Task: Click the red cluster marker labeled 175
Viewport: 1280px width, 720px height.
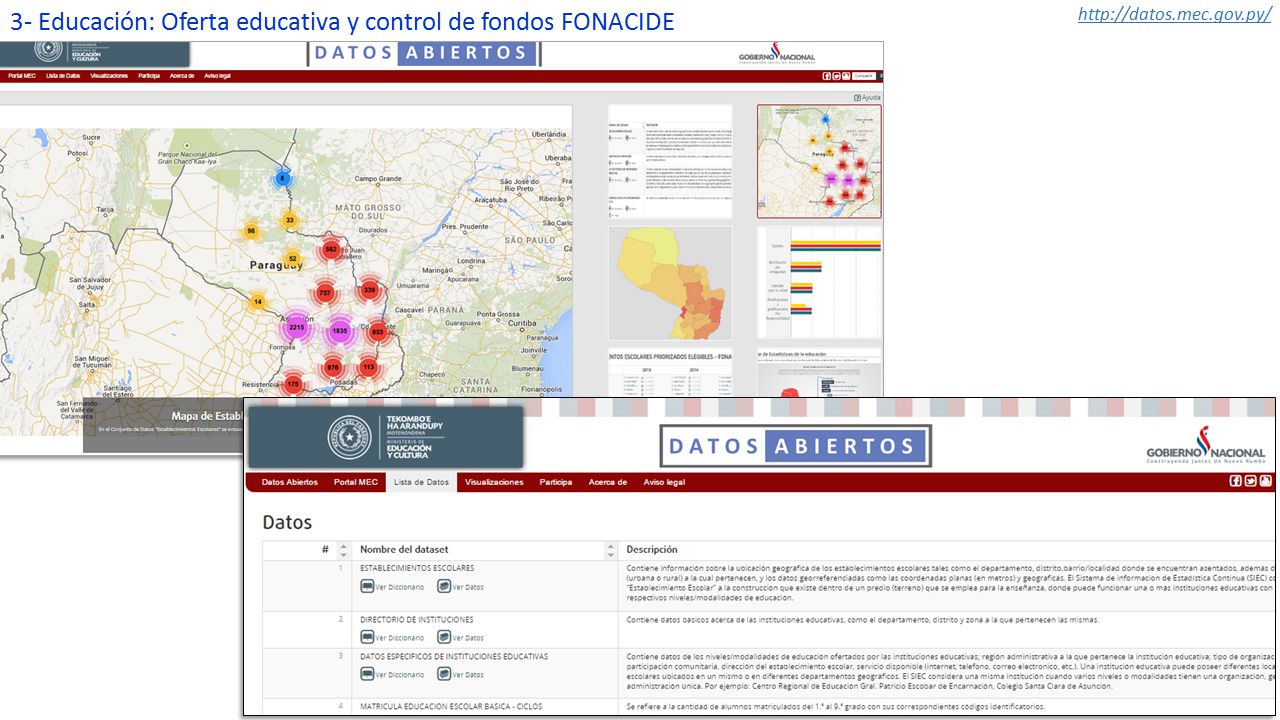Action: coord(293,384)
